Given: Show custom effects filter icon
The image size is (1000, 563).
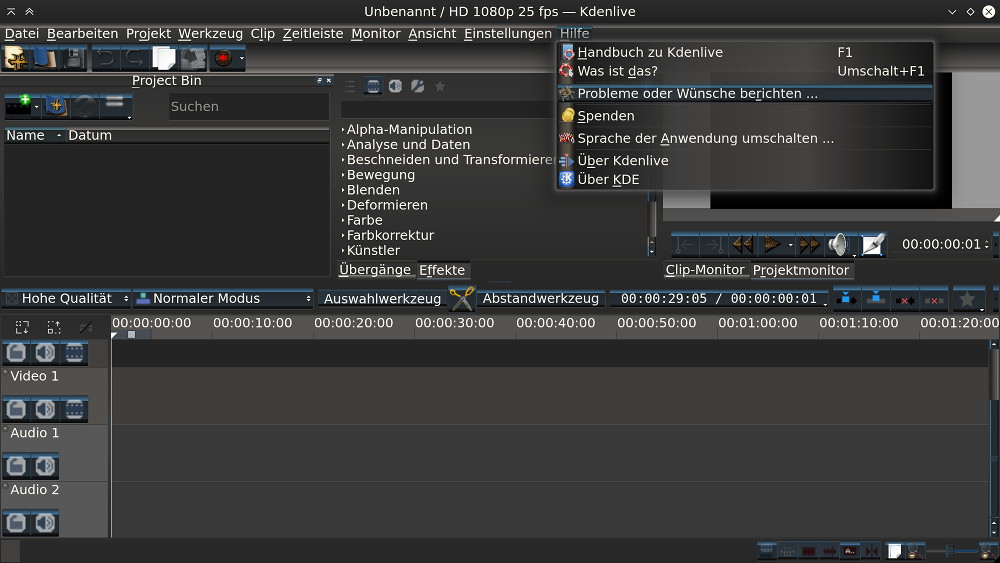Looking at the screenshot, I should pyautogui.click(x=418, y=86).
